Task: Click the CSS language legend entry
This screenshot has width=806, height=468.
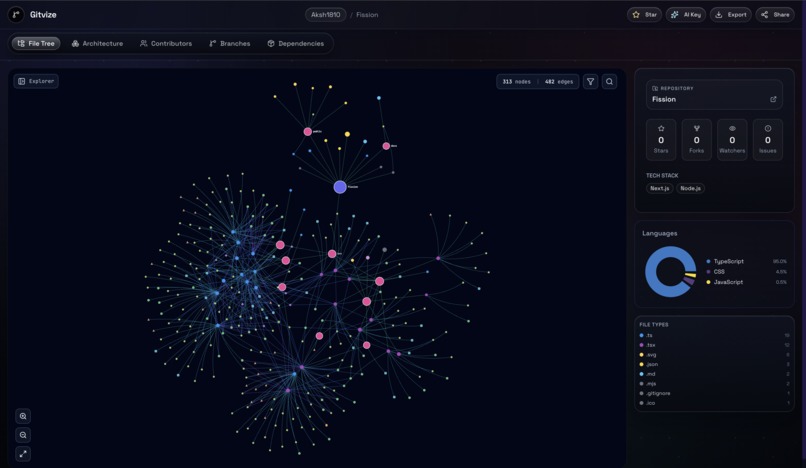Action: click(x=746, y=272)
